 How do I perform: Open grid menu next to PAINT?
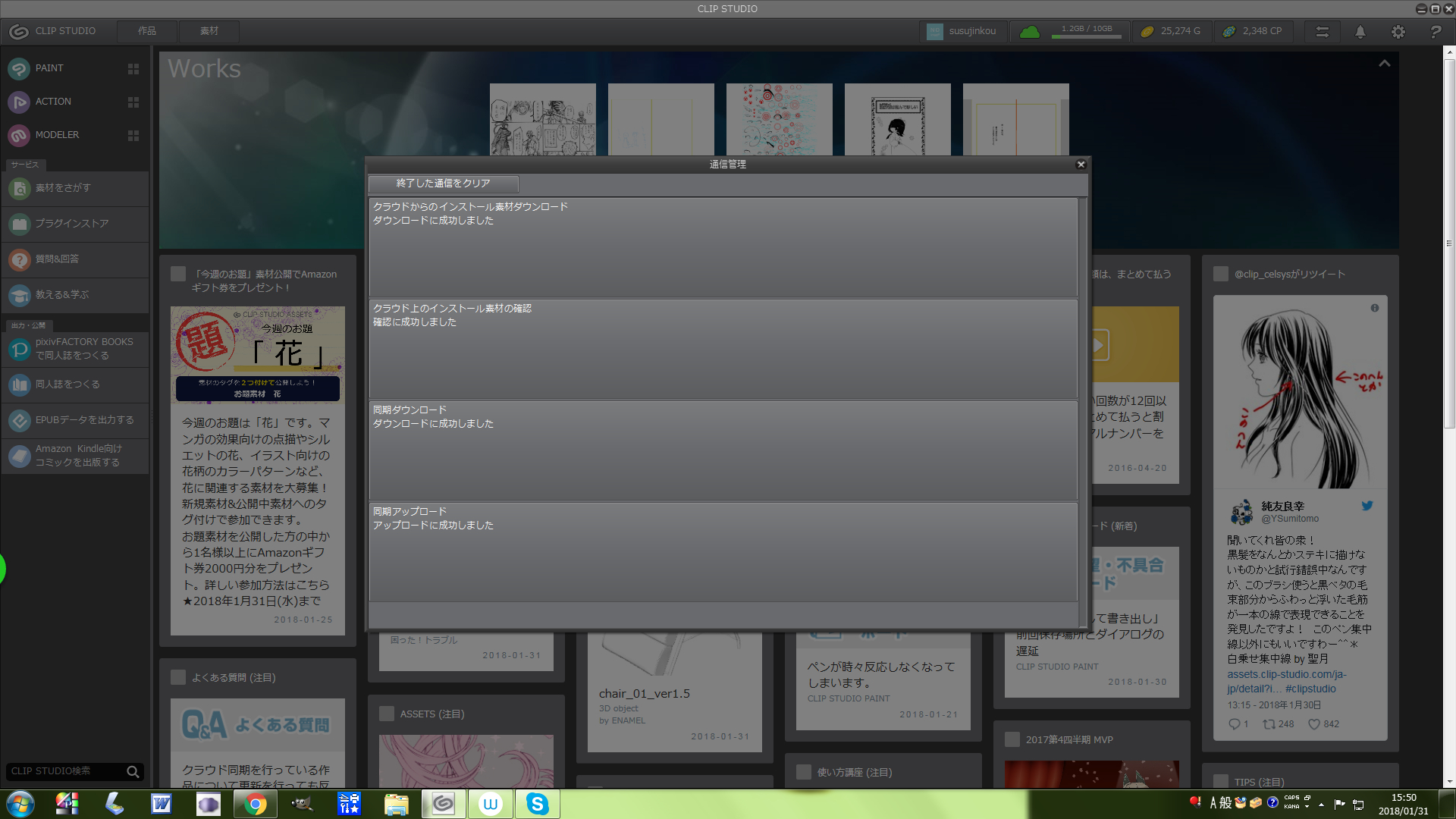tap(133, 68)
